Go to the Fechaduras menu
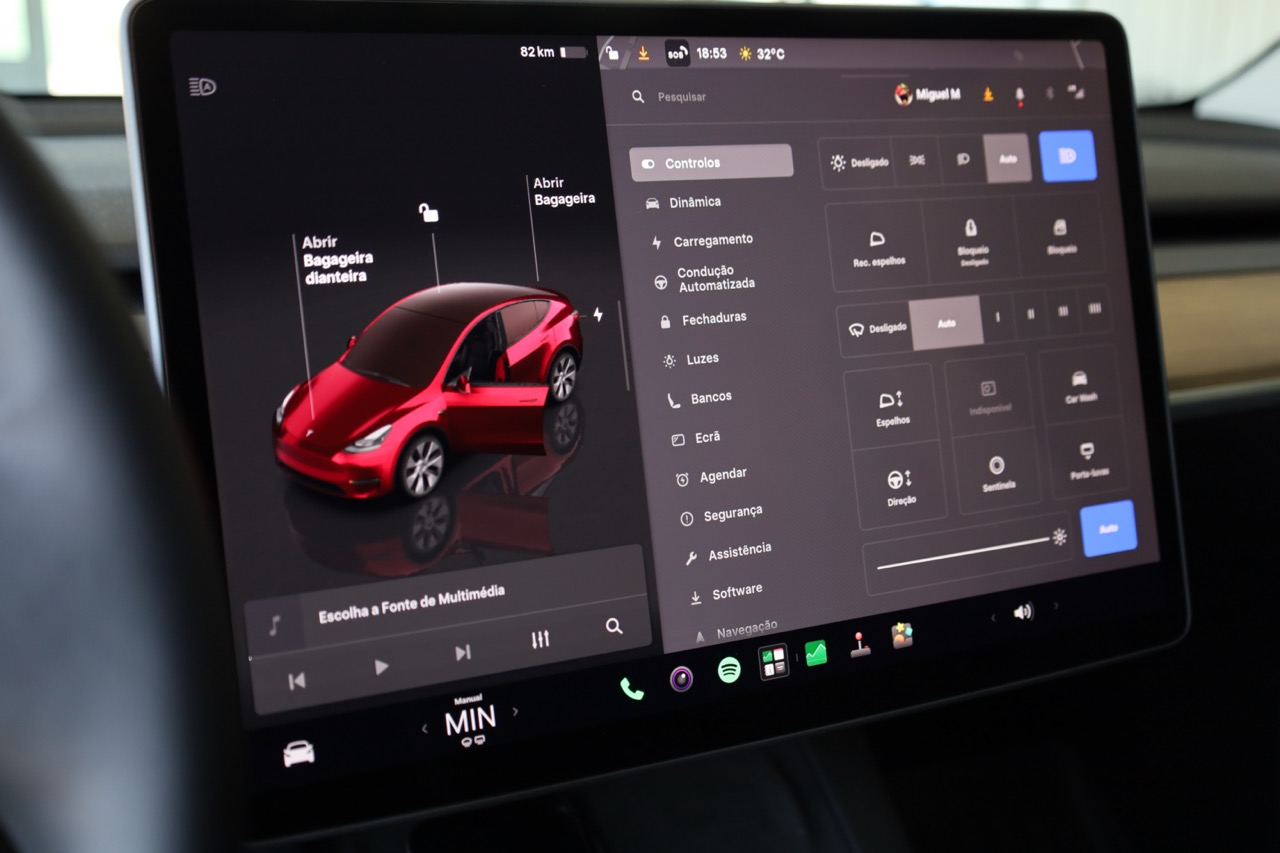 coord(703,319)
